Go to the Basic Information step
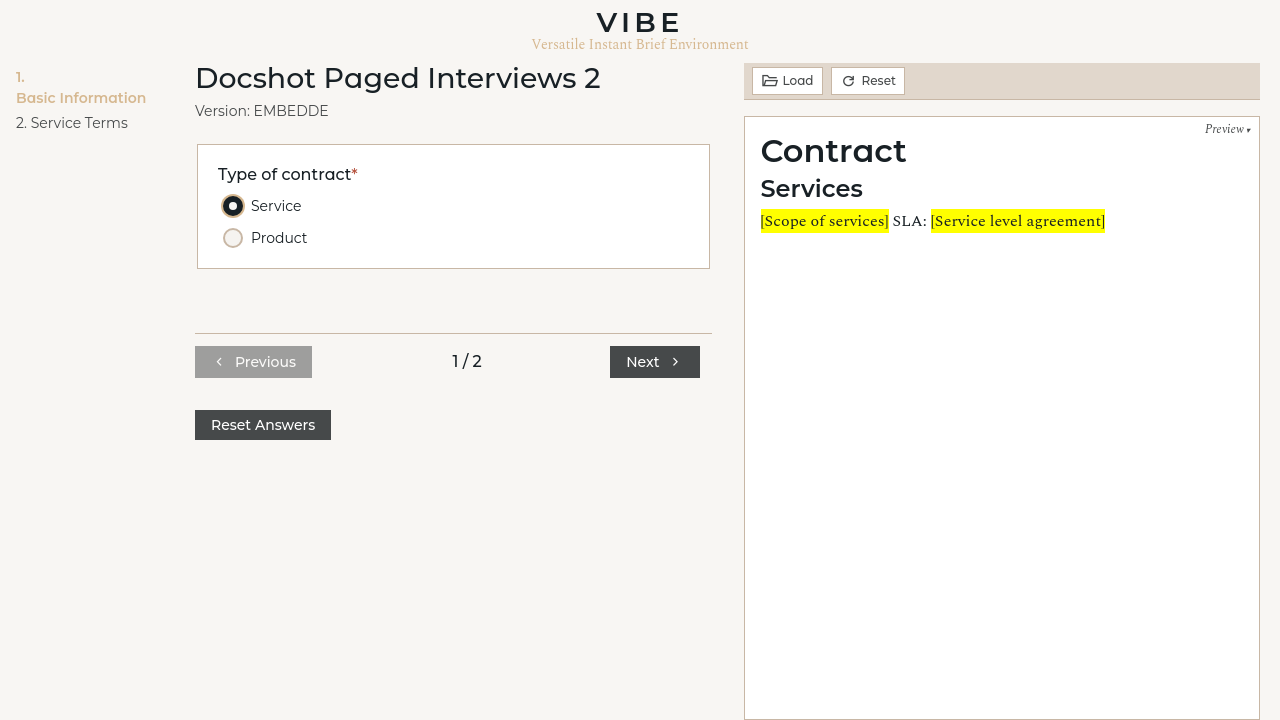This screenshot has height=720, width=1280. (81, 98)
